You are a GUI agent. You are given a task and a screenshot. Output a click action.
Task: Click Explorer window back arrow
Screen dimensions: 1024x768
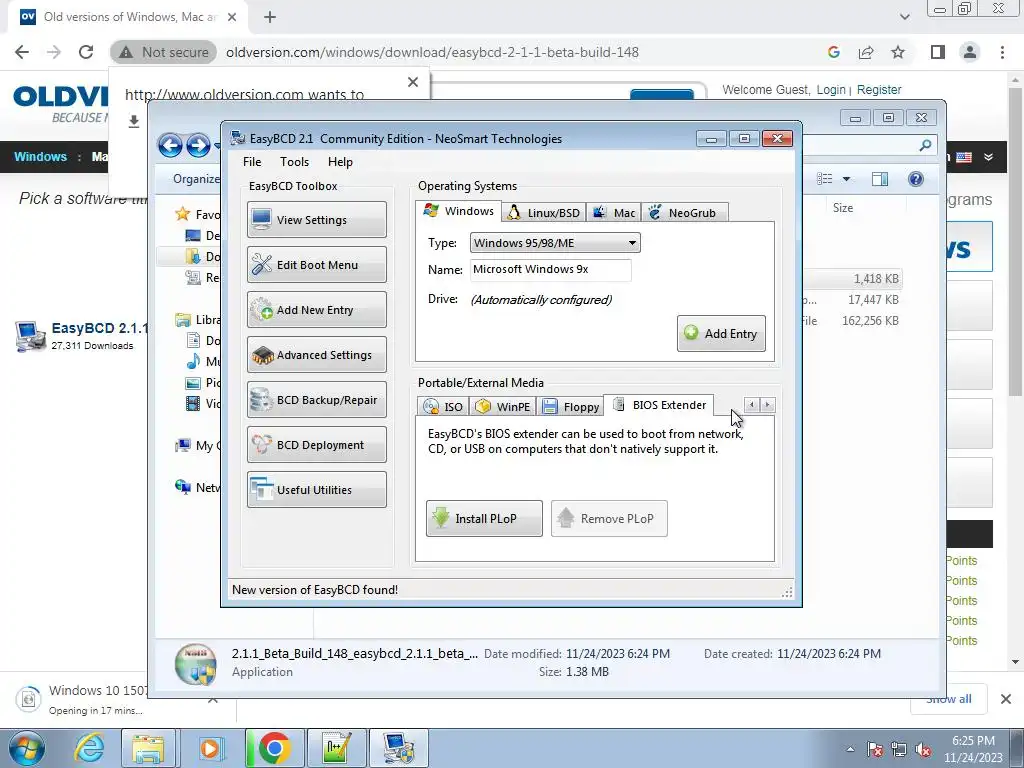click(170, 145)
